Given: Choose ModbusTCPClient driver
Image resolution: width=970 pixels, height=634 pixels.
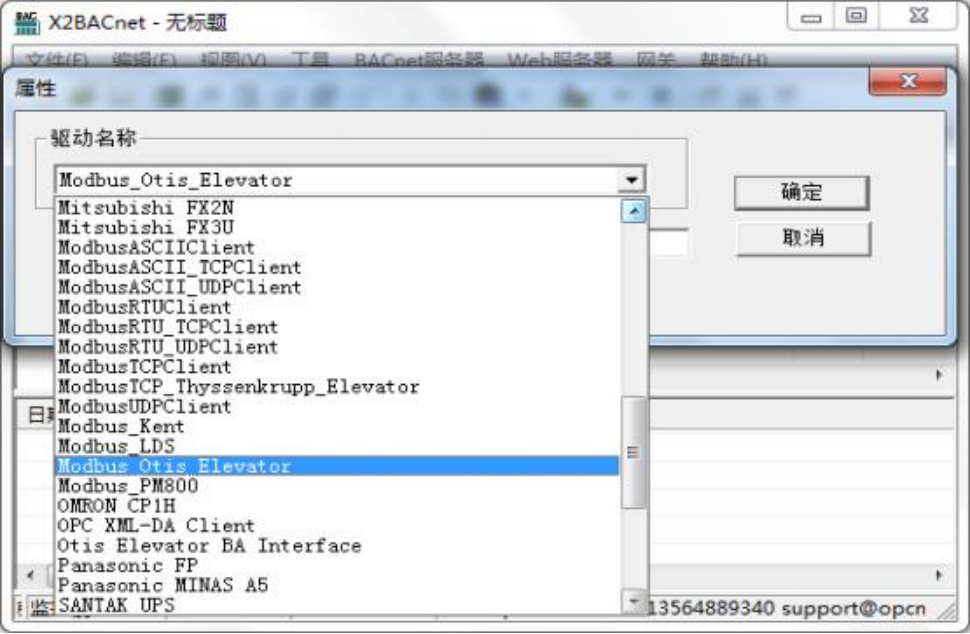Looking at the screenshot, I should [337, 366].
